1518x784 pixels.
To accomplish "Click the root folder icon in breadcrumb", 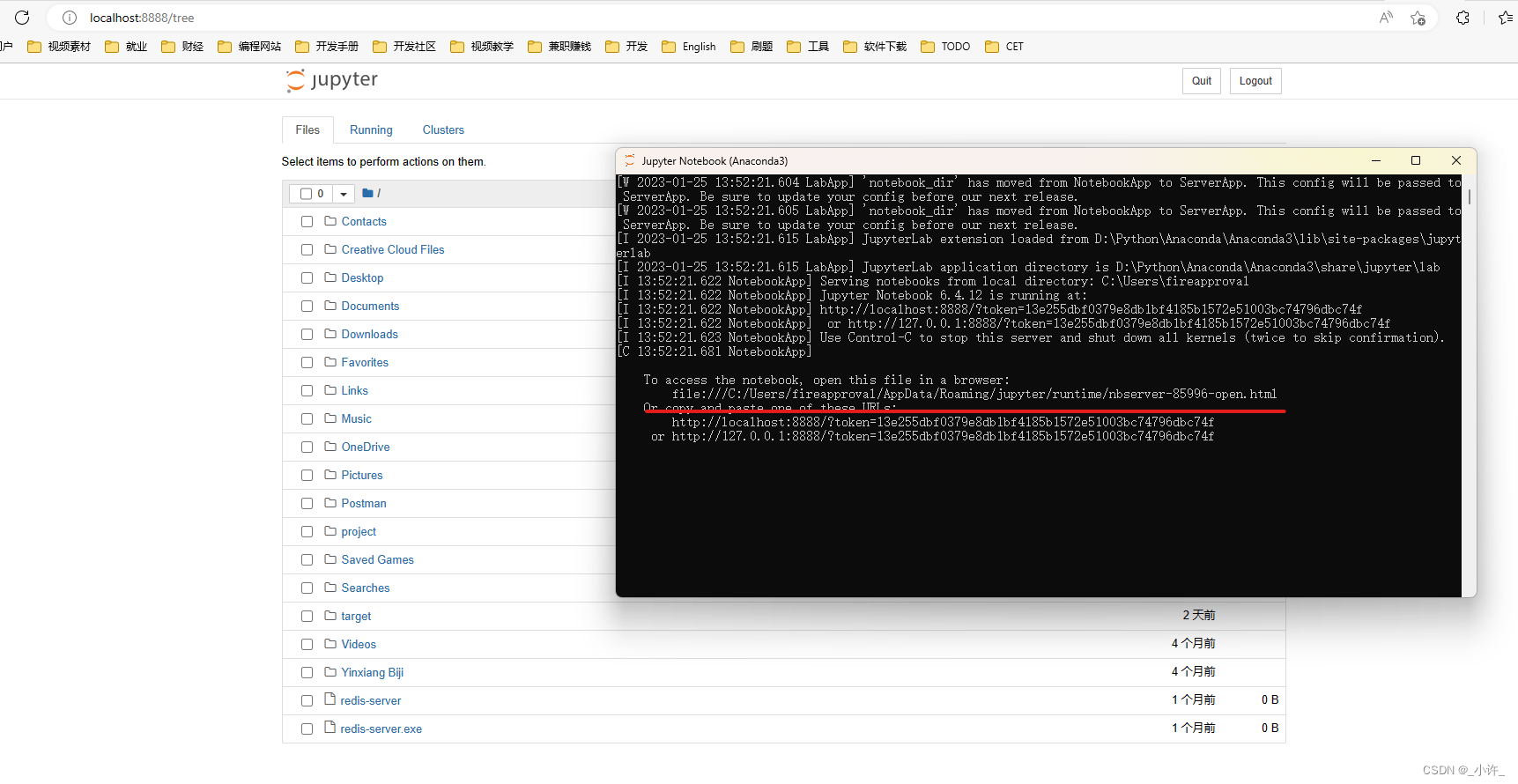I will point(367,193).
